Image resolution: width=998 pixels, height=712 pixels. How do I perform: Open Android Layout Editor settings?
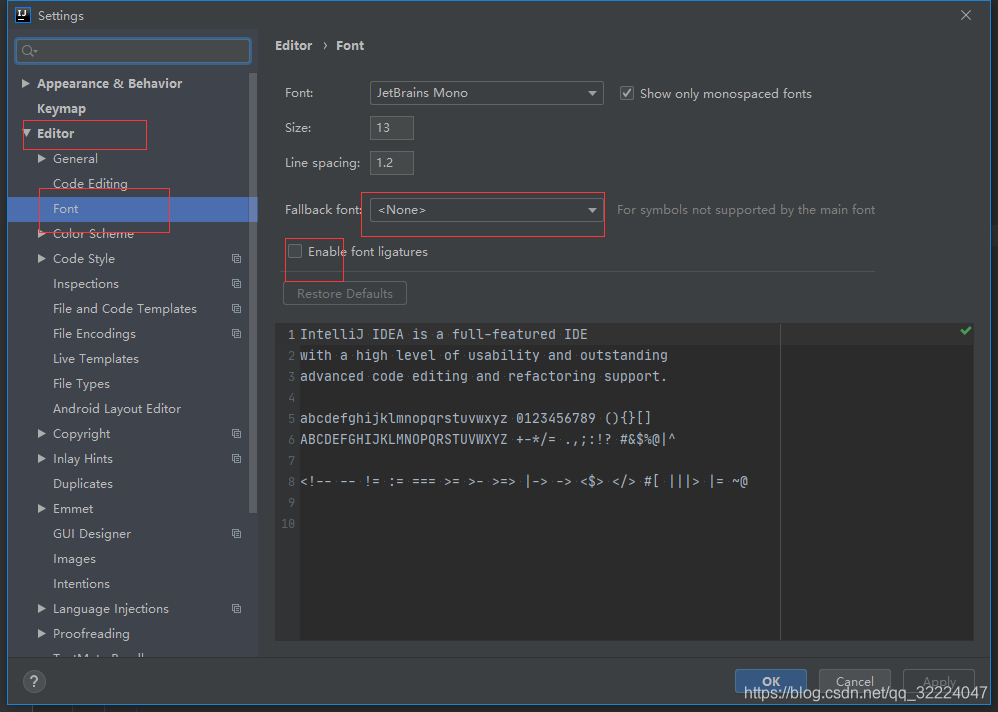tap(117, 408)
